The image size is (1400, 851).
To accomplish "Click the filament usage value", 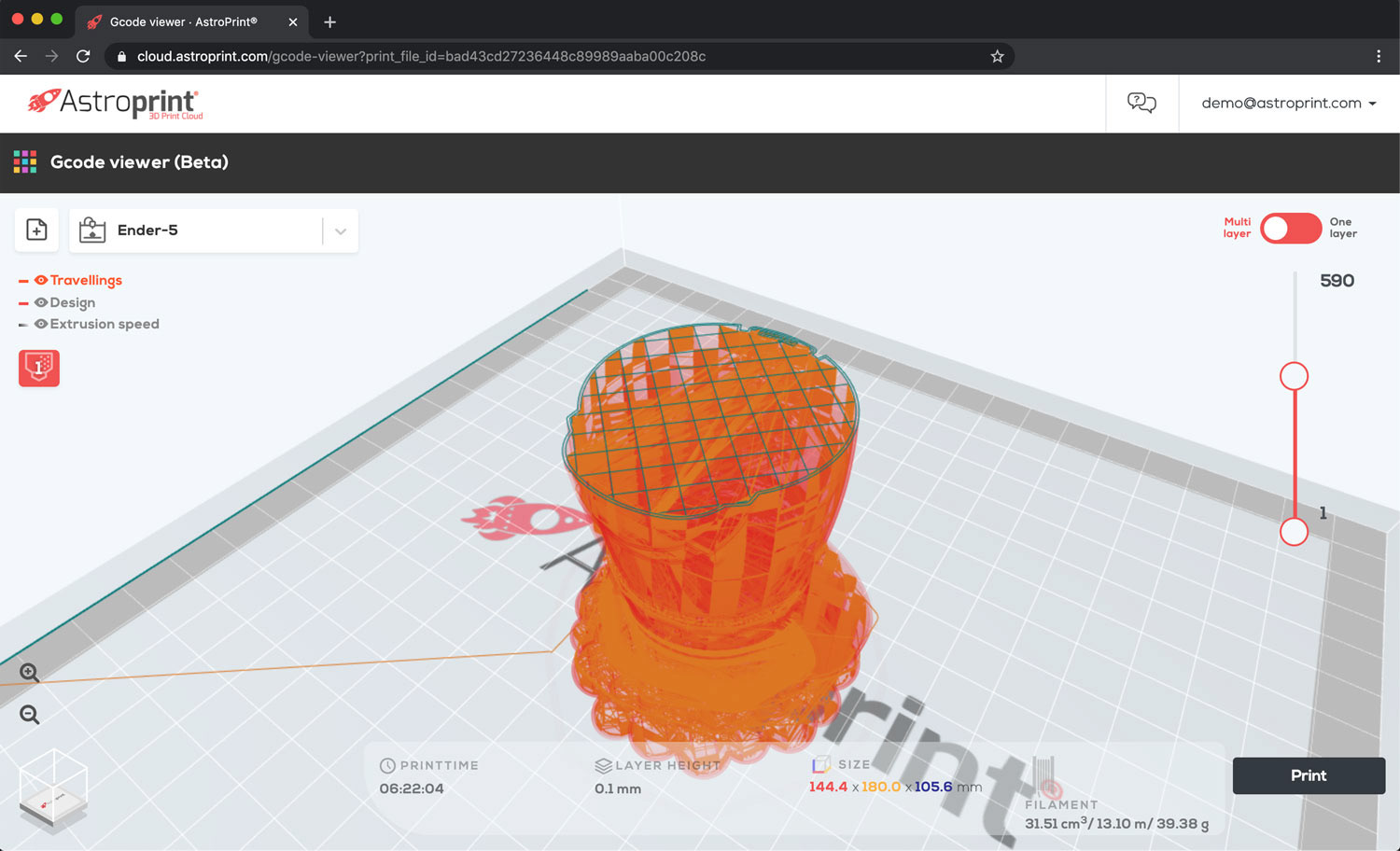I will (1116, 823).
